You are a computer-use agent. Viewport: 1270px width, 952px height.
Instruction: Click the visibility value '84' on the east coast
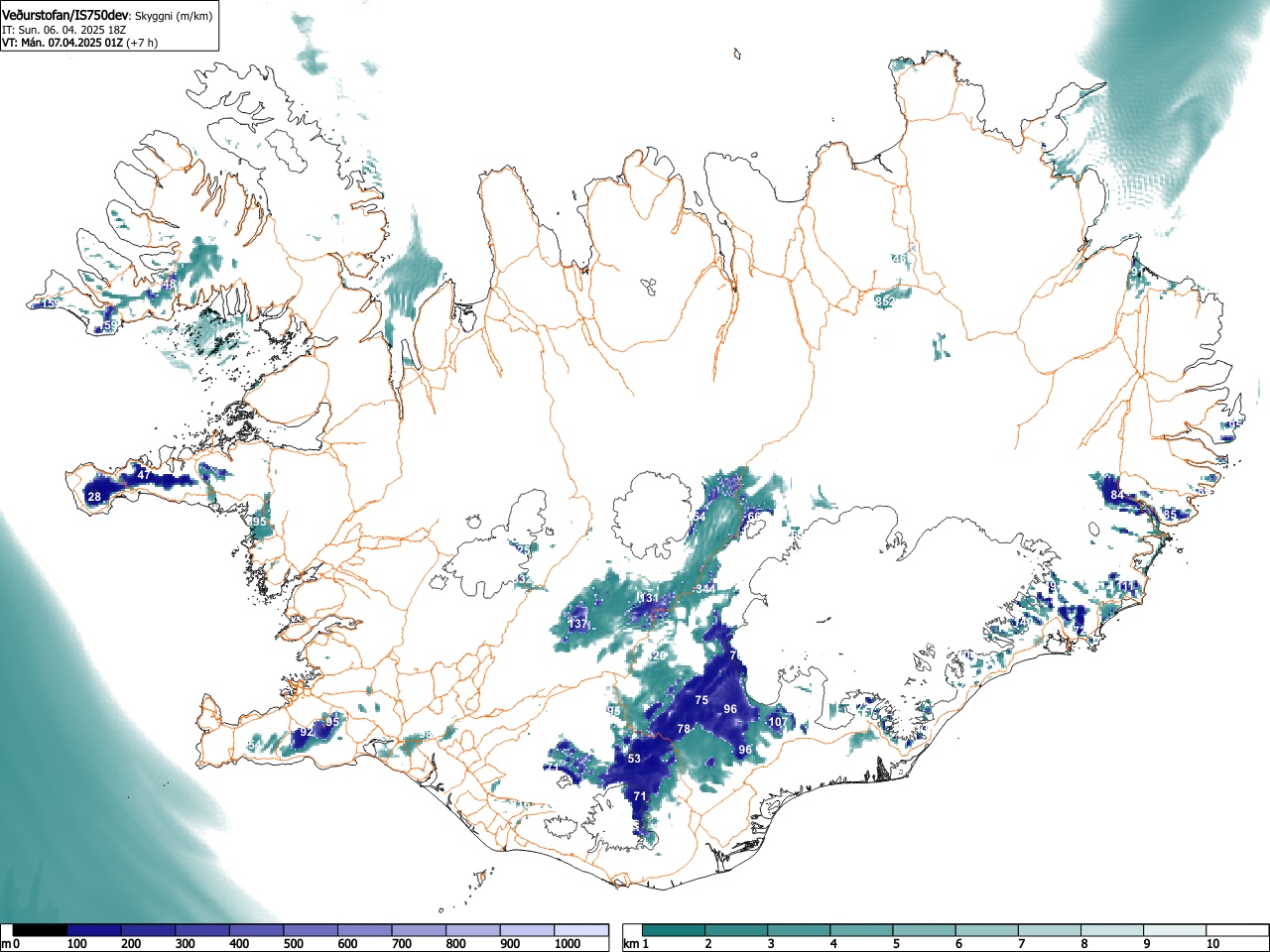pyautogui.click(x=1117, y=495)
